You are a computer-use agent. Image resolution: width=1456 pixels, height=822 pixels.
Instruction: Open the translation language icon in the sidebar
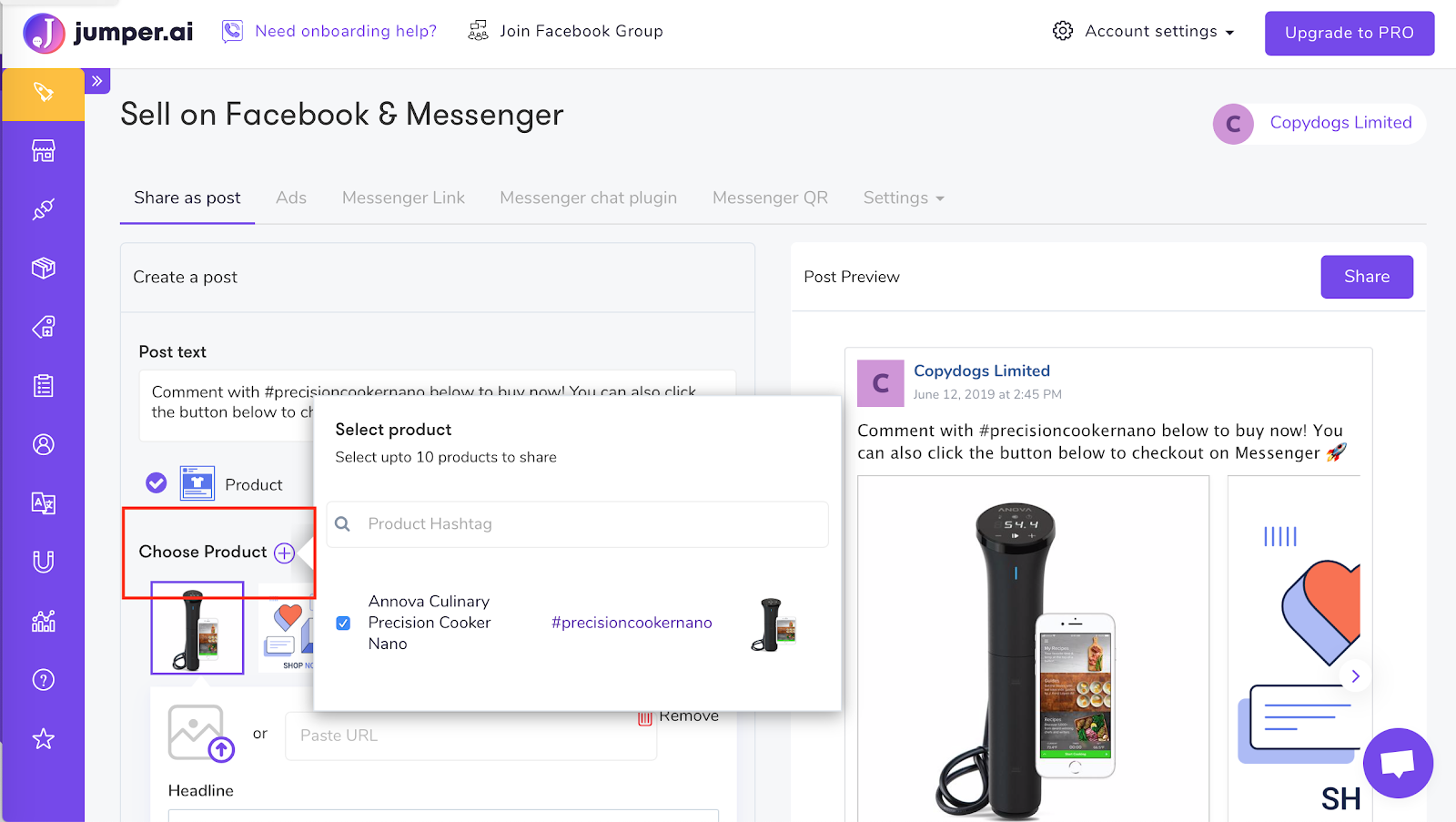point(43,502)
